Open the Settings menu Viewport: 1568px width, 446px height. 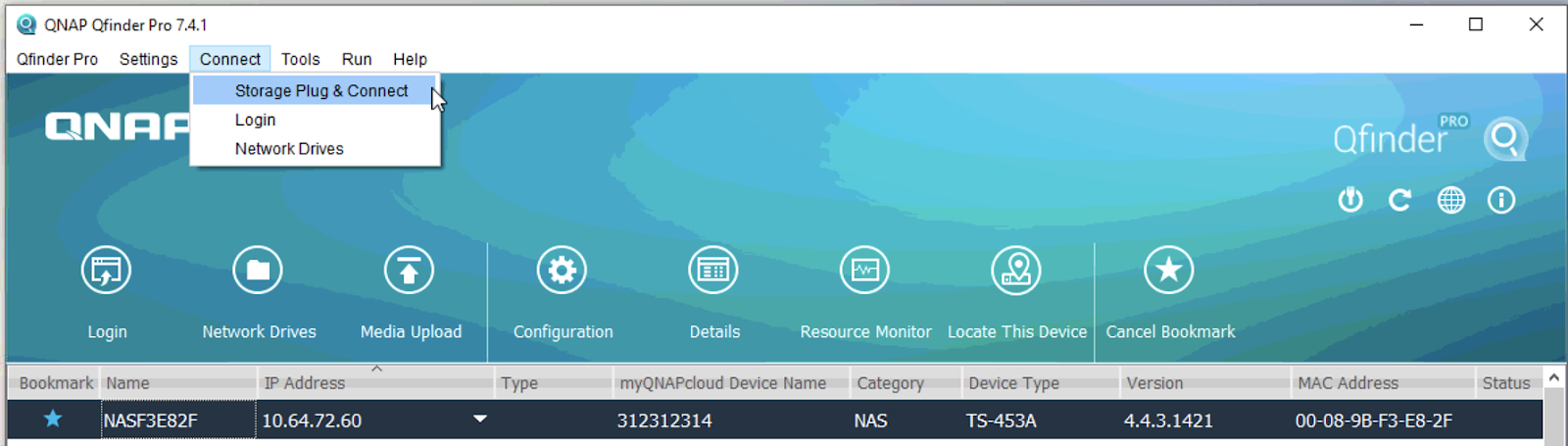coord(148,59)
